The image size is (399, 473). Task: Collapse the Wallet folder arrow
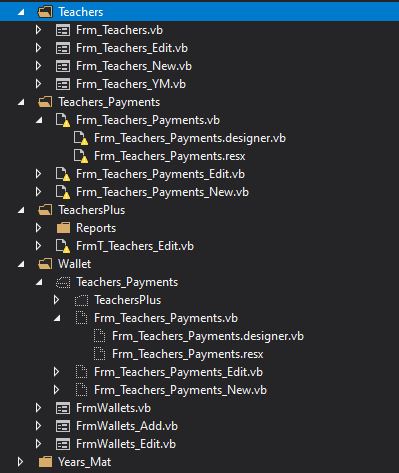(21, 264)
